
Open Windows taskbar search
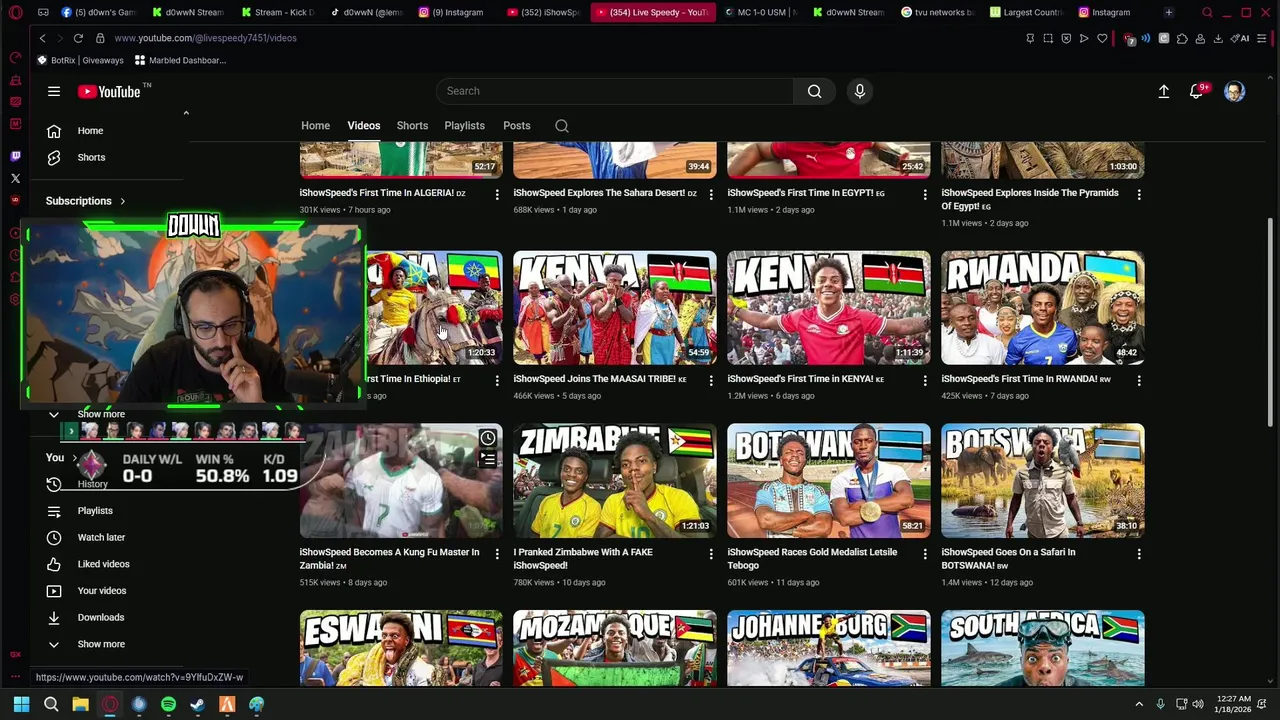pos(51,704)
